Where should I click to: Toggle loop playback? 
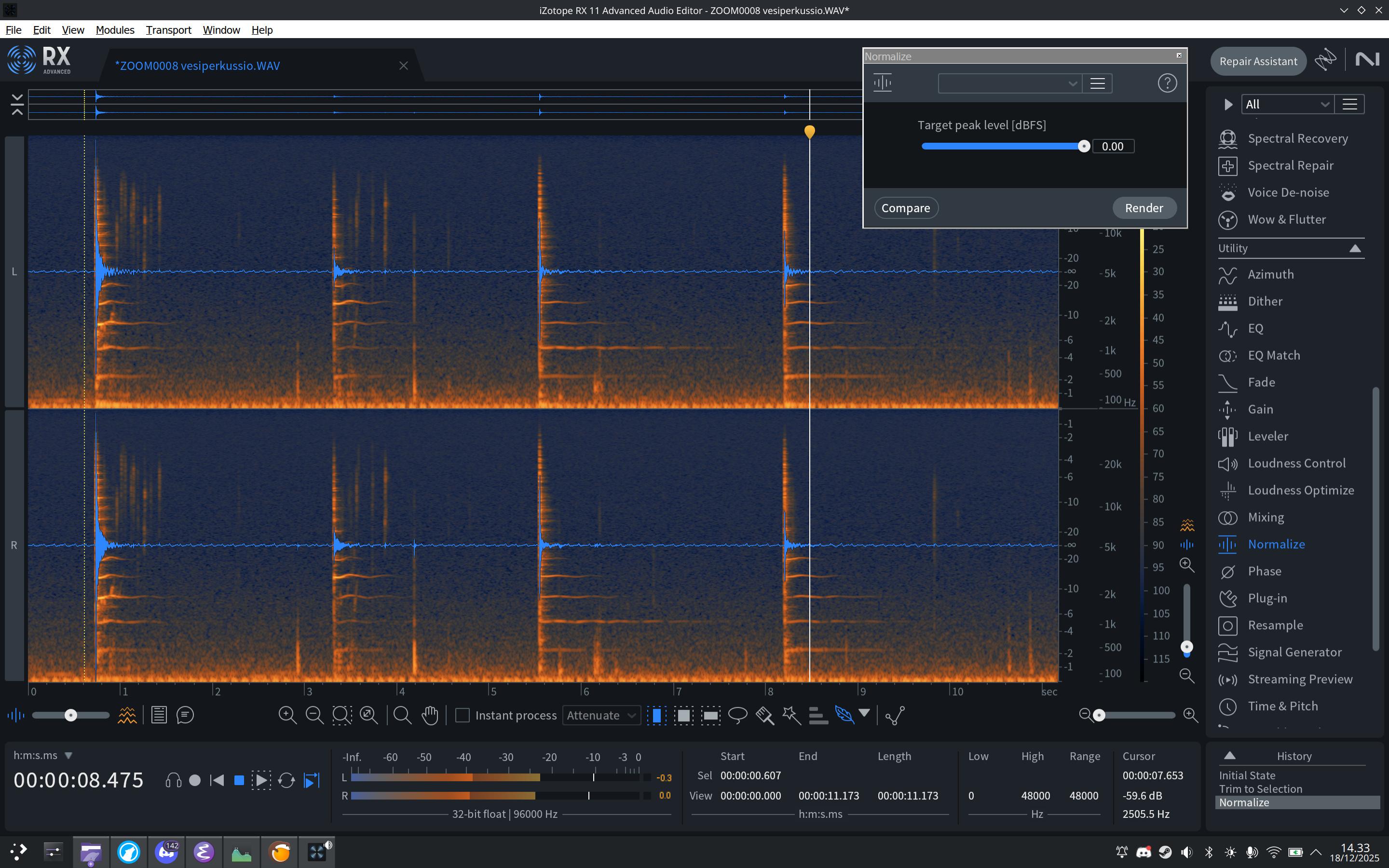[286, 780]
